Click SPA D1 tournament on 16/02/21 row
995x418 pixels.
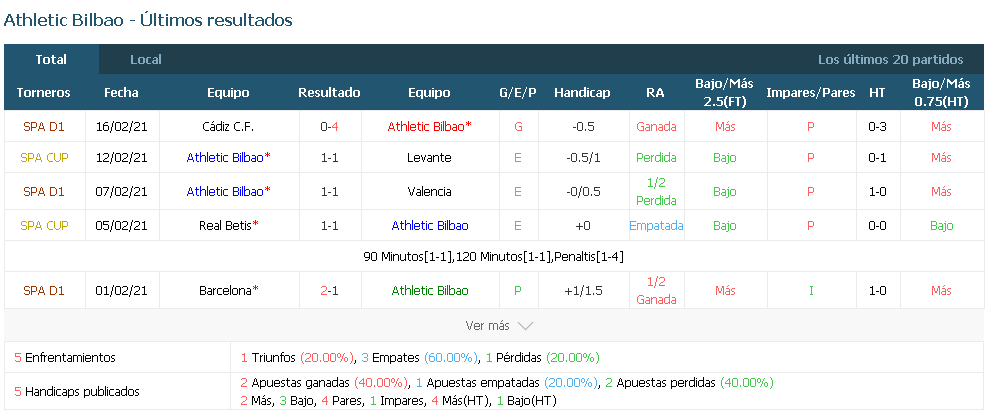coord(44,127)
